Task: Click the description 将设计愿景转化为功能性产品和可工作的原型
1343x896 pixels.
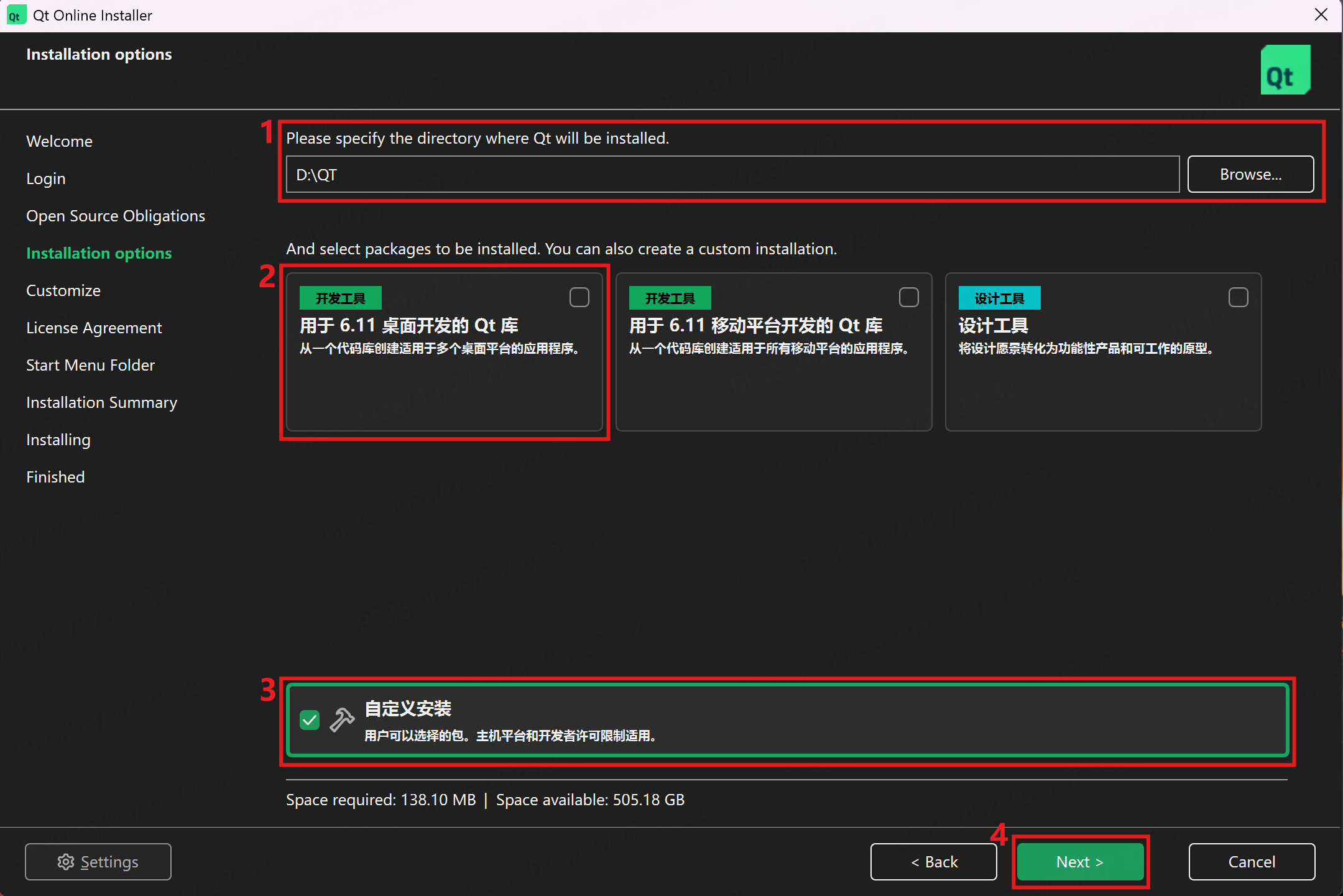Action: (1086, 348)
